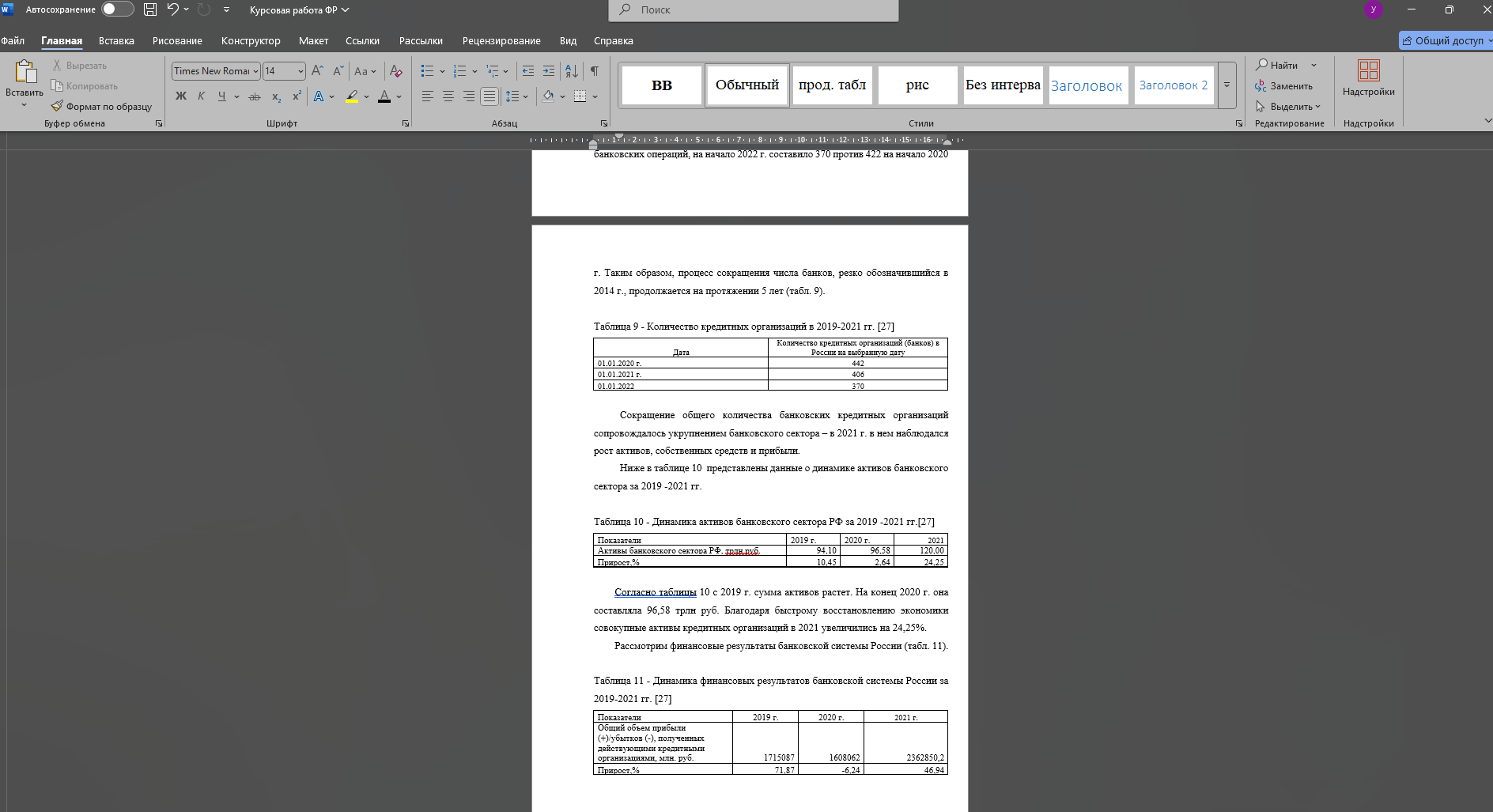This screenshot has width=1493, height=812.
Task: Open the font size dropdown
Action: (x=300, y=71)
